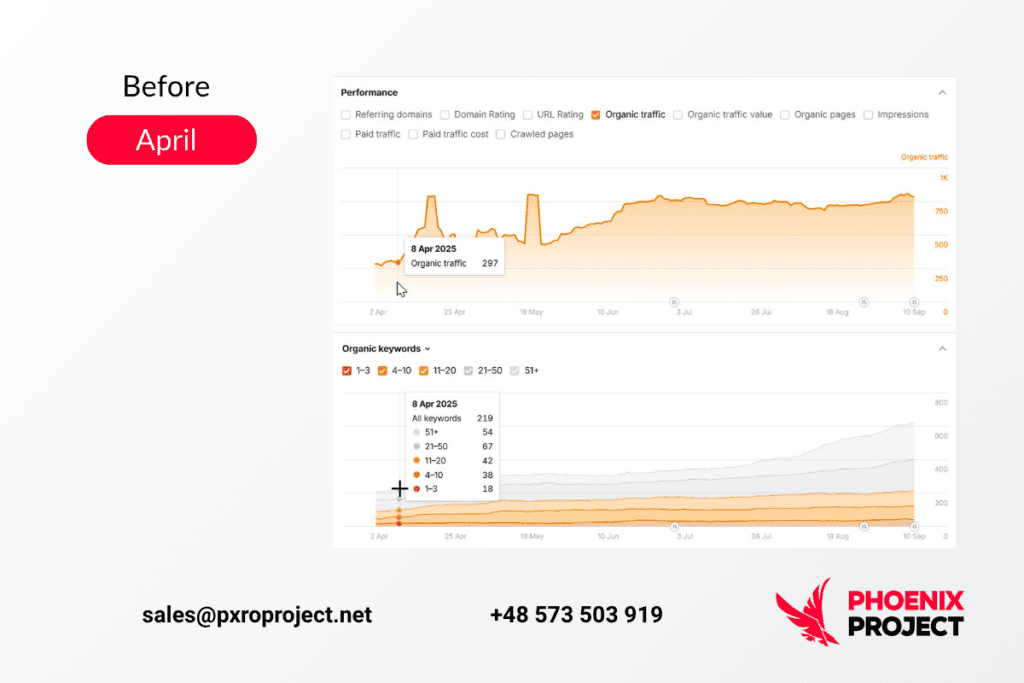Image resolution: width=1024 pixels, height=683 pixels.
Task: Enable the Crawled pages checkbox
Action: click(x=500, y=135)
